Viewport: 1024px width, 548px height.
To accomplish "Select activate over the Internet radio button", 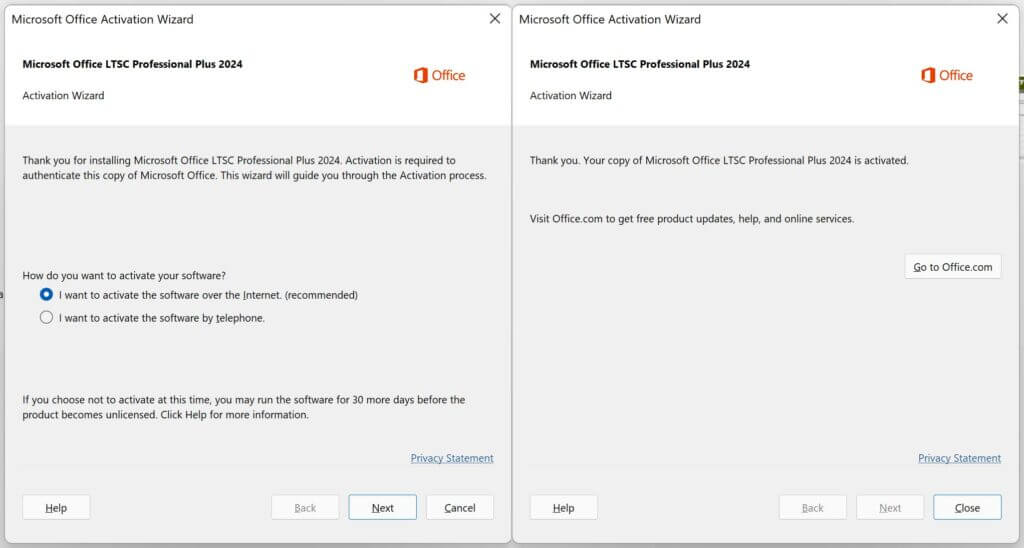I will [x=46, y=295].
